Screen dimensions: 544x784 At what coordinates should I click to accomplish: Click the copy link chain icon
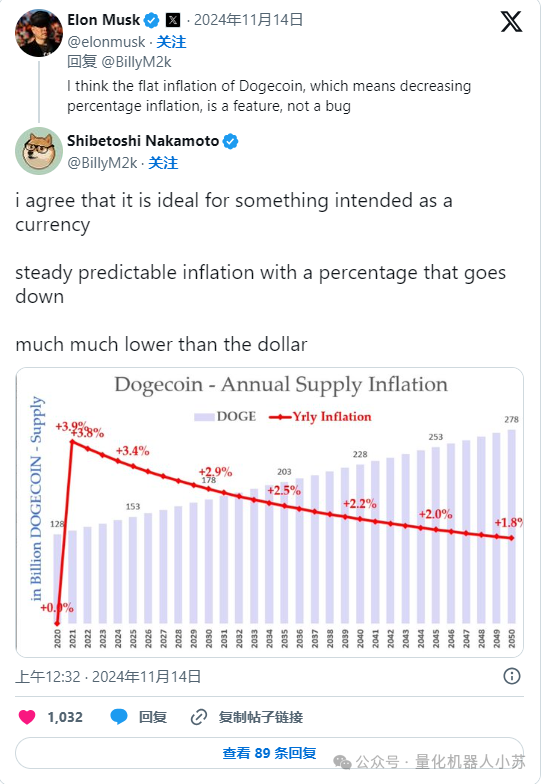tap(198, 717)
